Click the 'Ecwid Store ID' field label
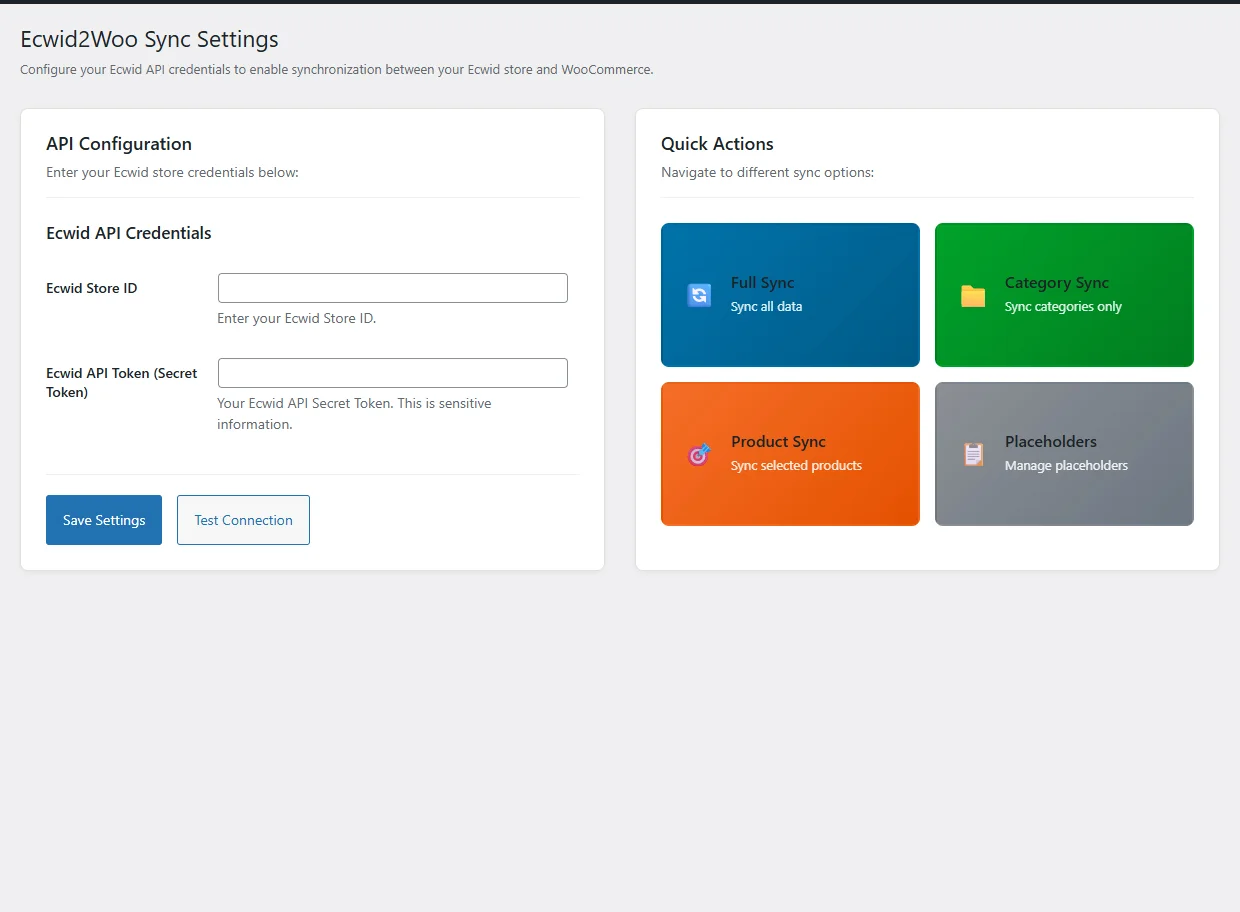This screenshot has height=912, width=1240. click(x=92, y=288)
